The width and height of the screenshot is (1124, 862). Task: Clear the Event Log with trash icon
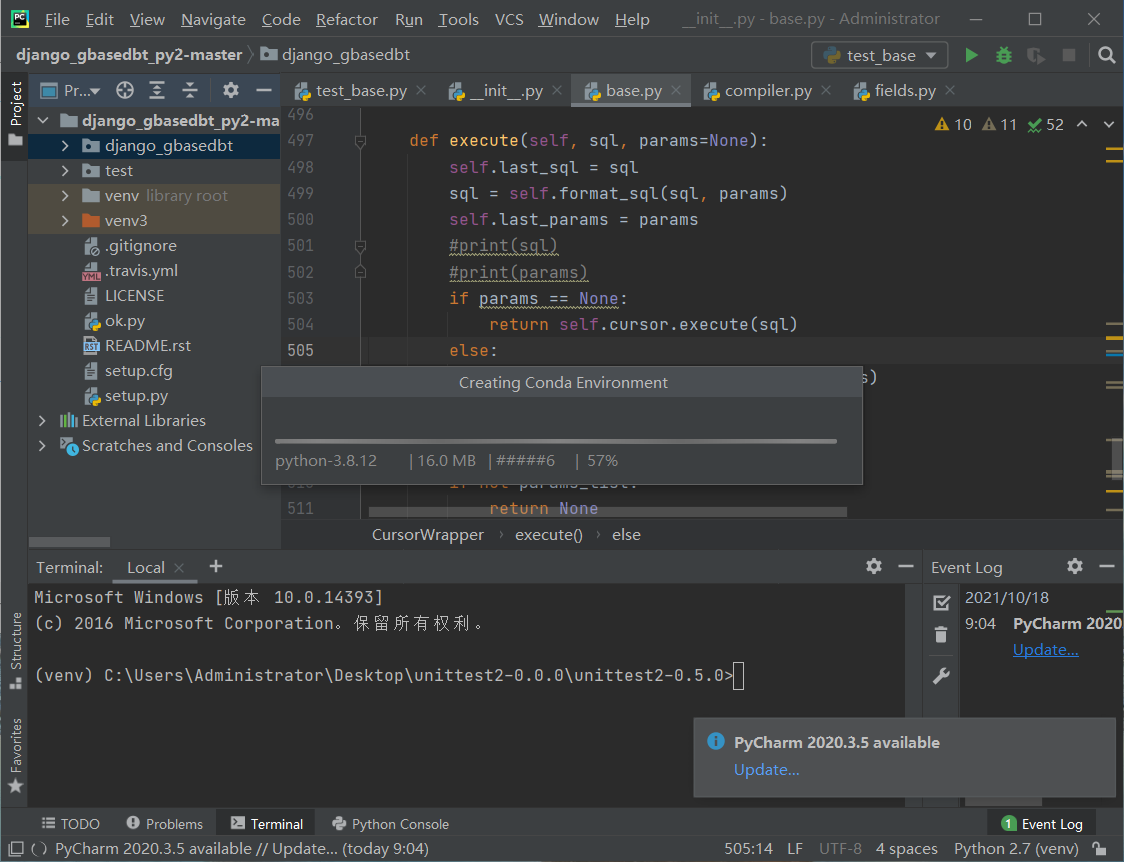[x=940, y=634]
